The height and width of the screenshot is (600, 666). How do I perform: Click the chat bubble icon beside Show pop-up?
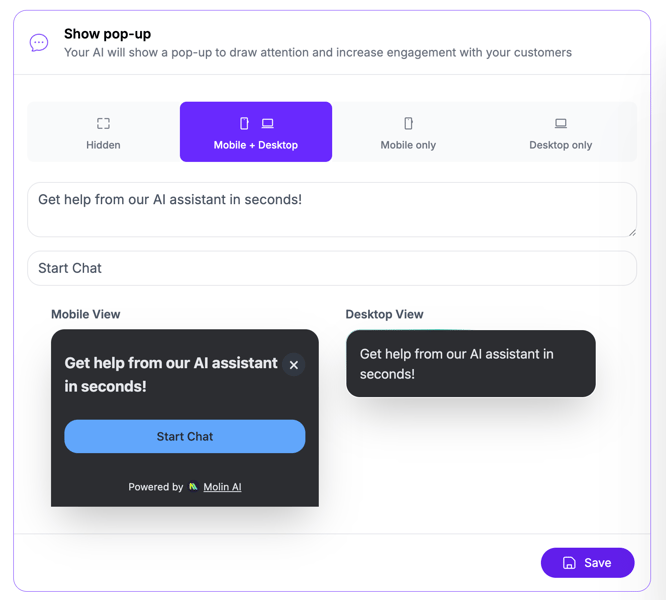click(39, 43)
